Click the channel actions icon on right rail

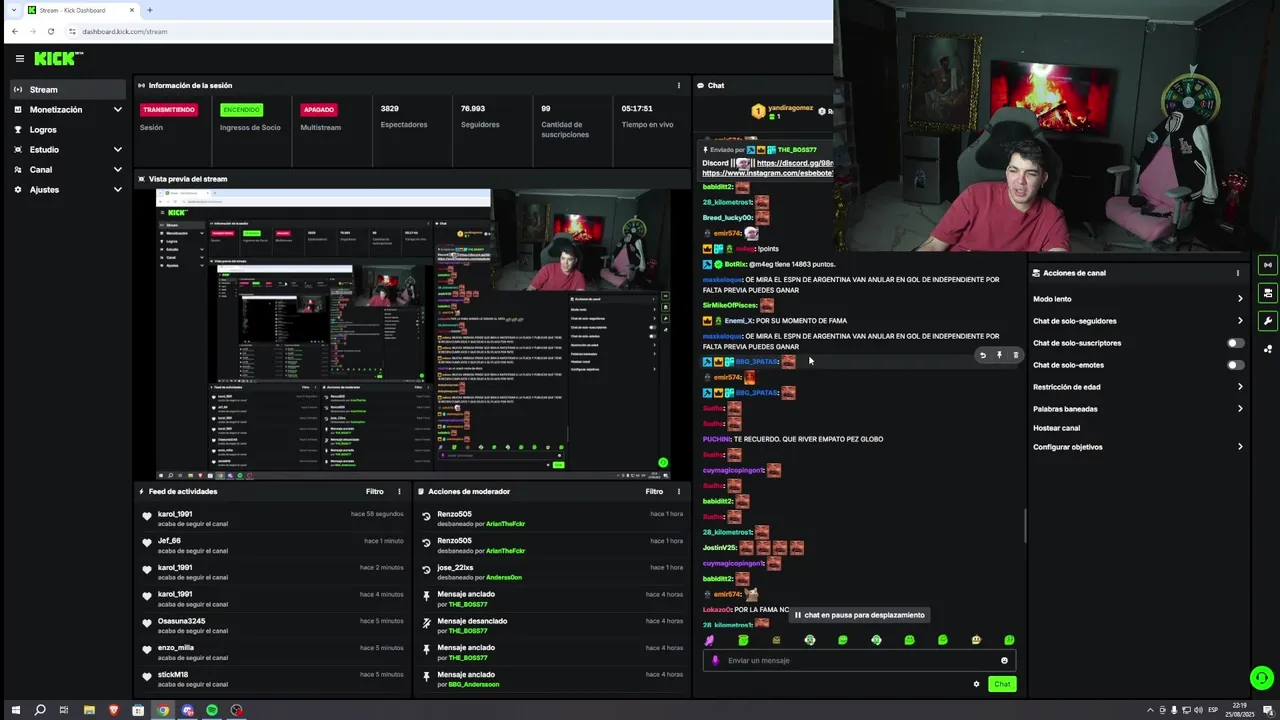coord(1268,293)
